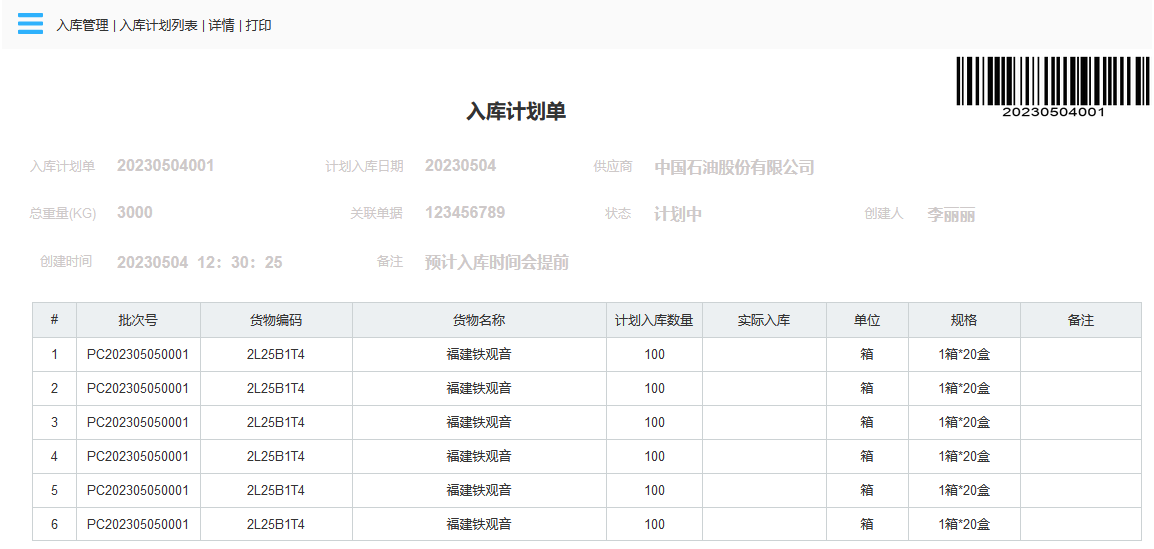Click 打印 breadcrumb link

pos(258,26)
